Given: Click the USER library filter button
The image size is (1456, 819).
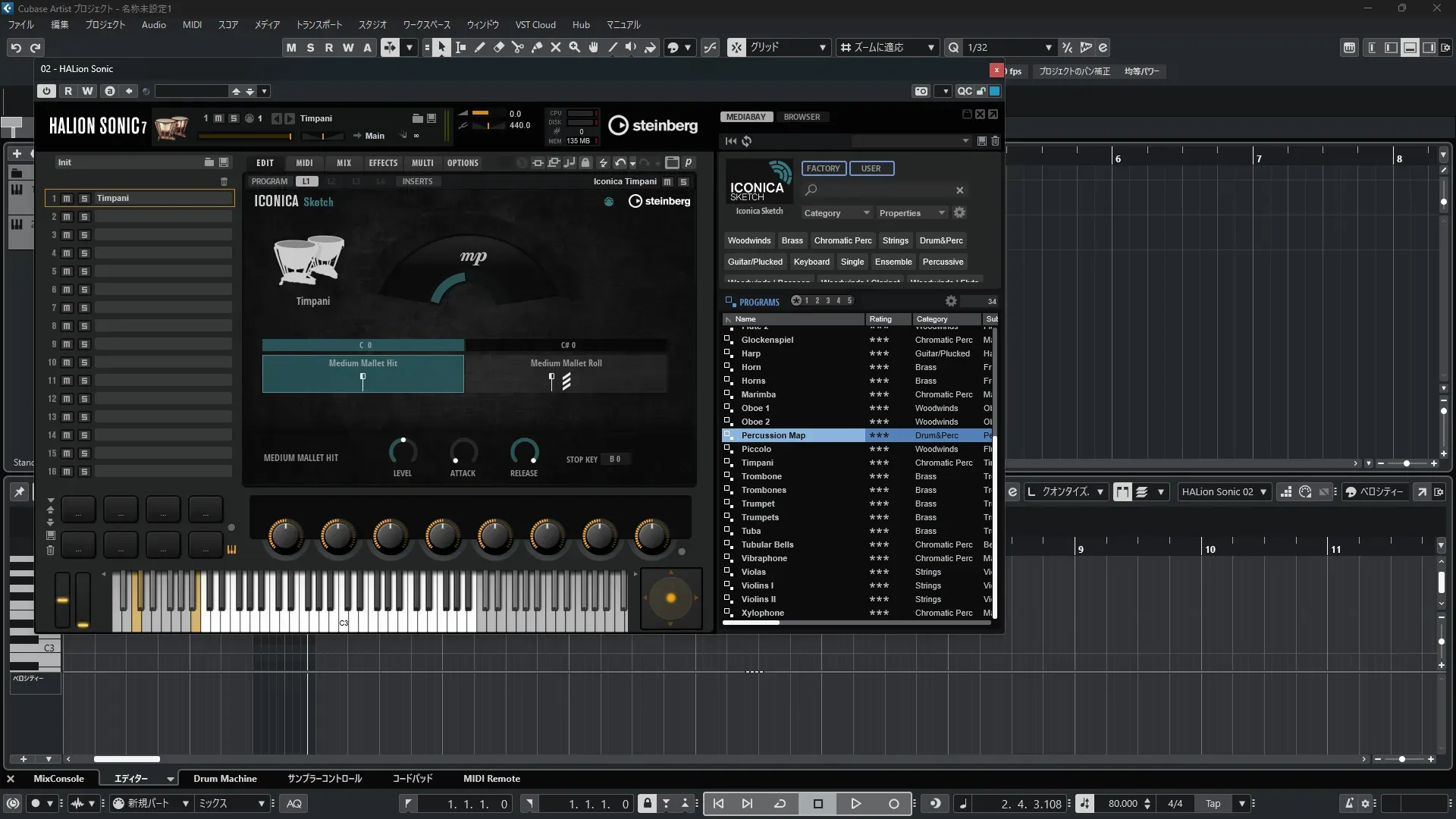Looking at the screenshot, I should [x=871, y=168].
